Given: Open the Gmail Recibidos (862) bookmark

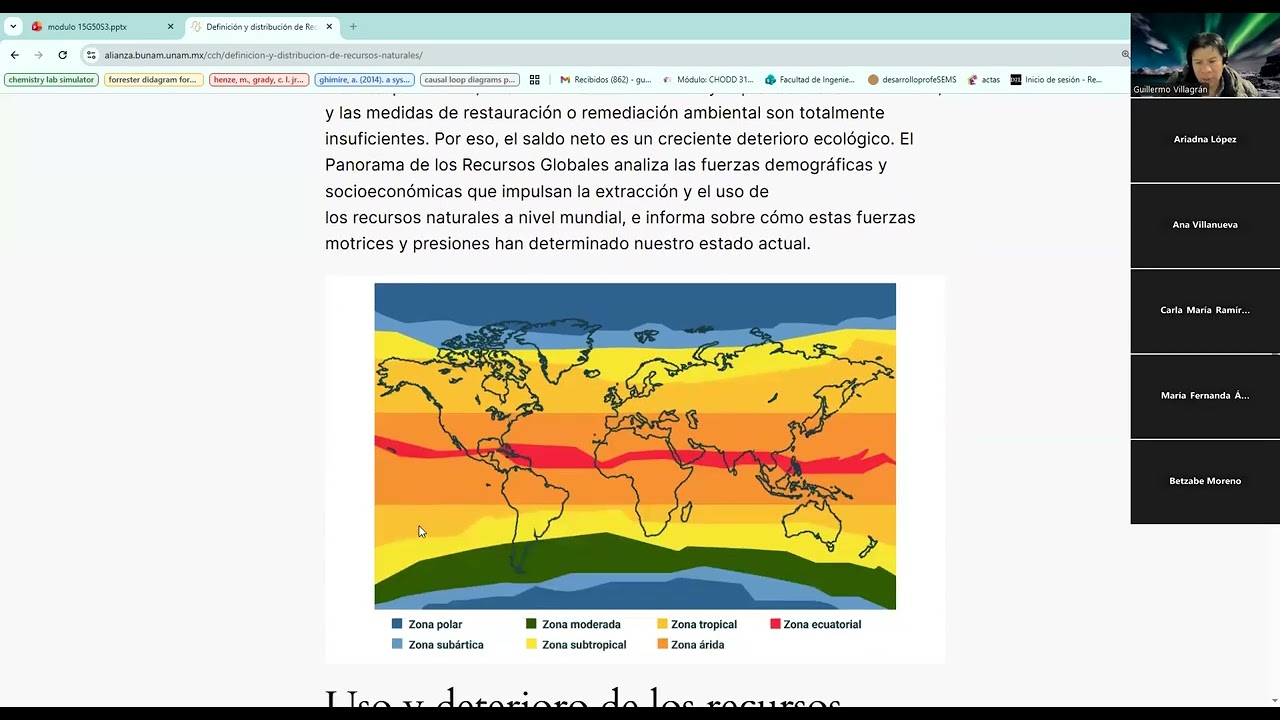Looking at the screenshot, I should click(605, 80).
